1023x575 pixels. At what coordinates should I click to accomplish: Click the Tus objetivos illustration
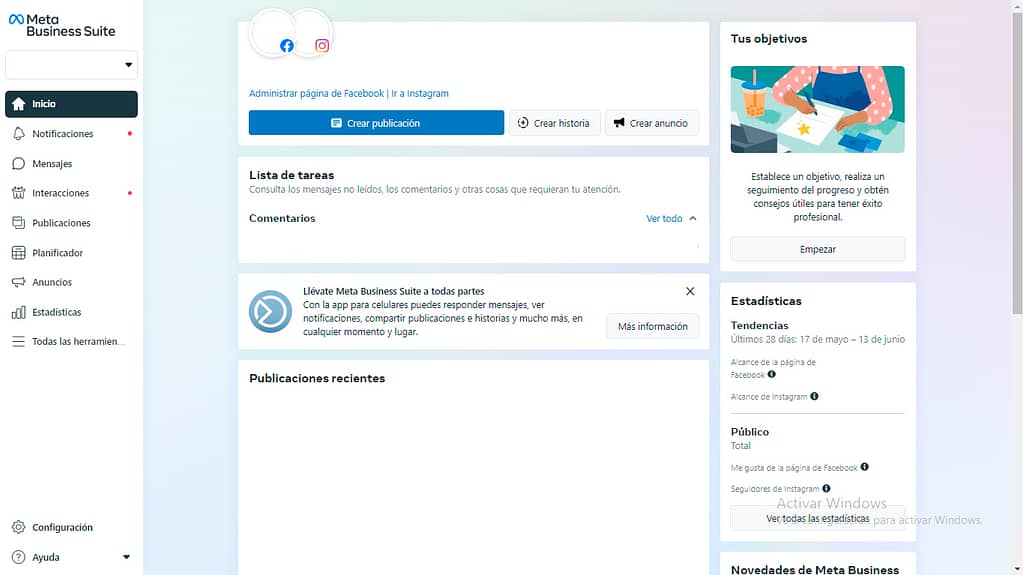pos(817,110)
